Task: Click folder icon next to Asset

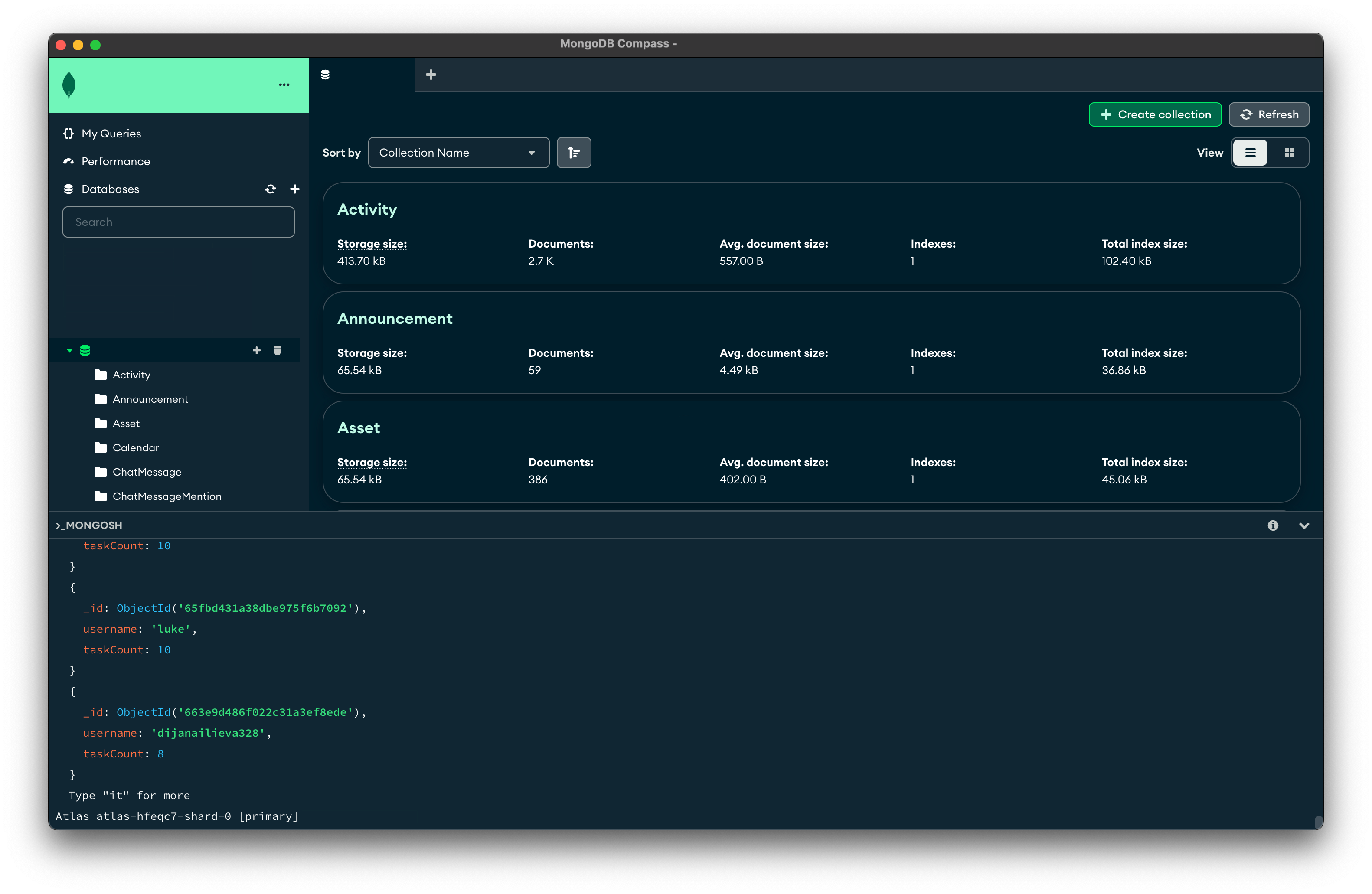Action: tap(100, 423)
